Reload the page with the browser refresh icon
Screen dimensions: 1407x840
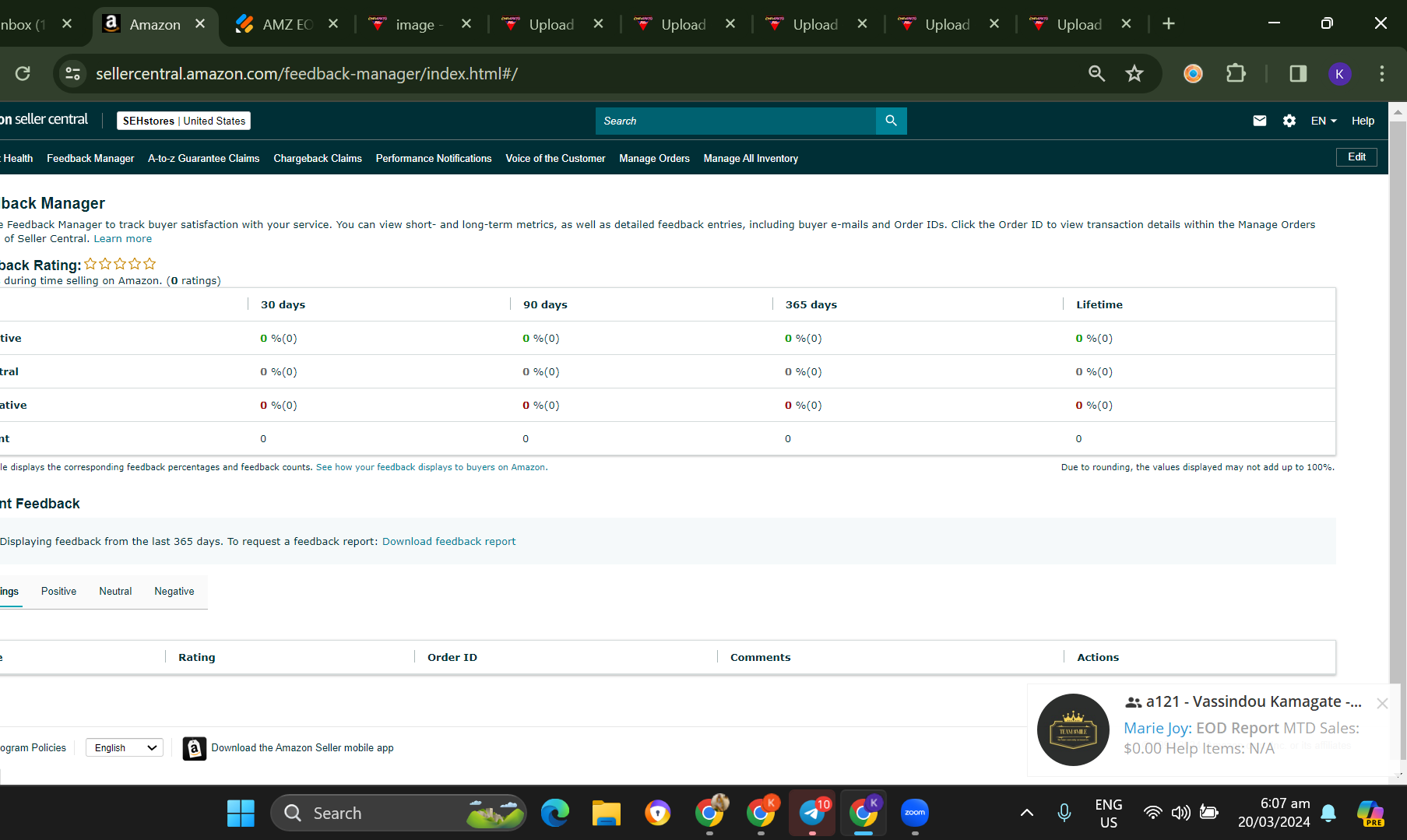(23, 73)
